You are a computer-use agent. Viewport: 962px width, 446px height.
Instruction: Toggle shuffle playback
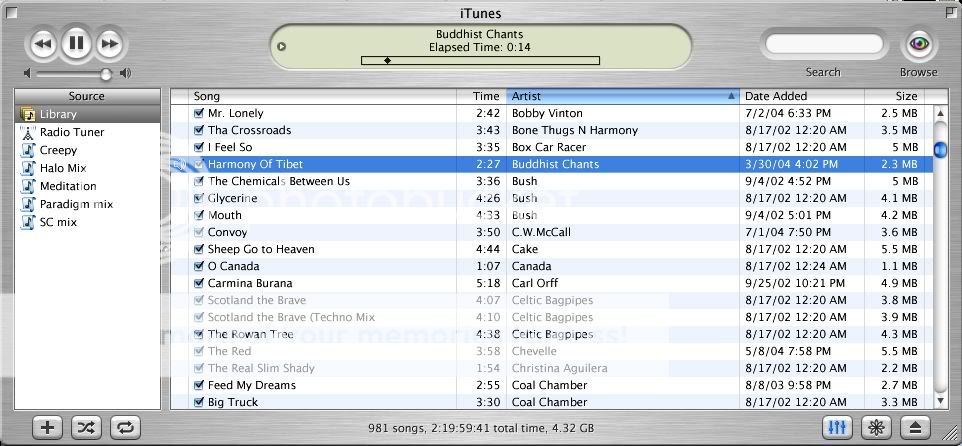[86, 427]
